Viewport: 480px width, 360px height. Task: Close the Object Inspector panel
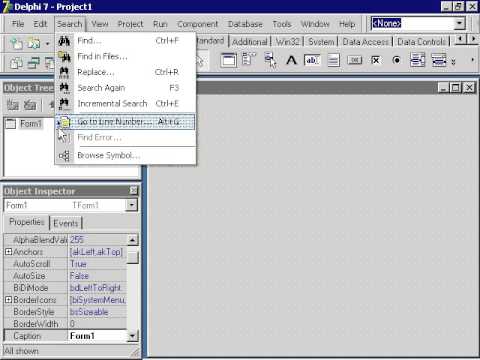click(x=133, y=190)
